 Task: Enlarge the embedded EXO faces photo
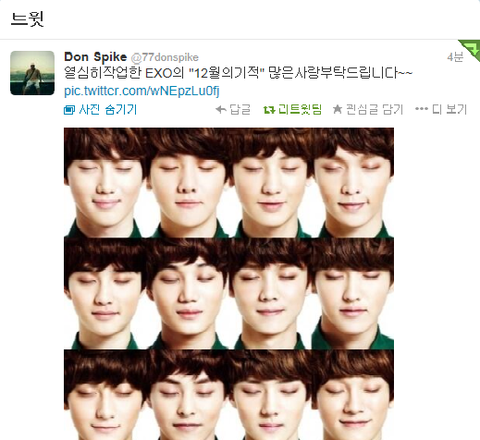(x=229, y=284)
